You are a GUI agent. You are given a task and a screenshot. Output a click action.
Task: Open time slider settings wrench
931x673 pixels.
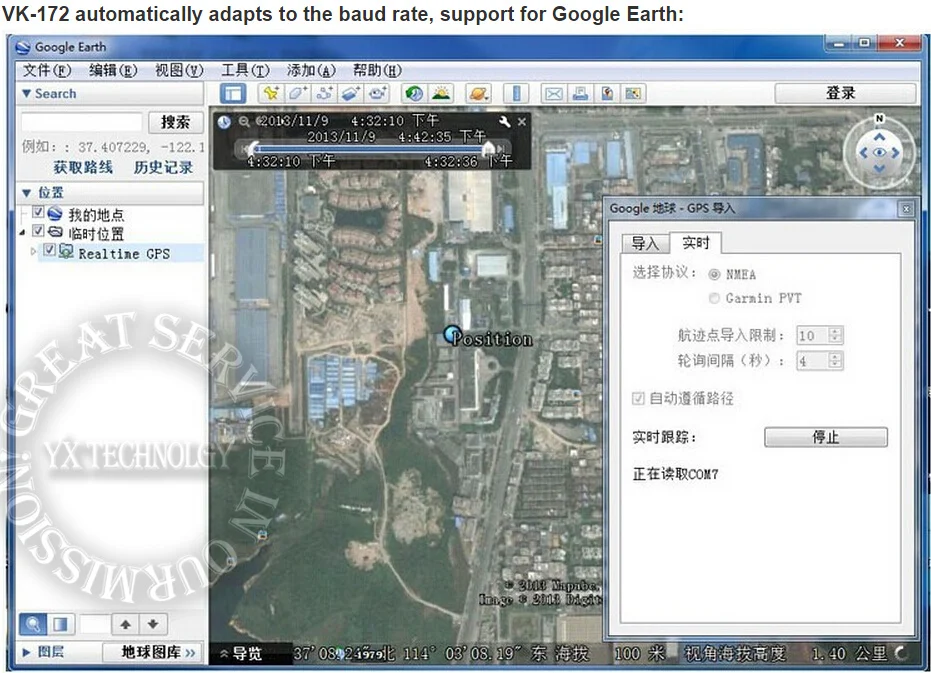click(x=504, y=122)
